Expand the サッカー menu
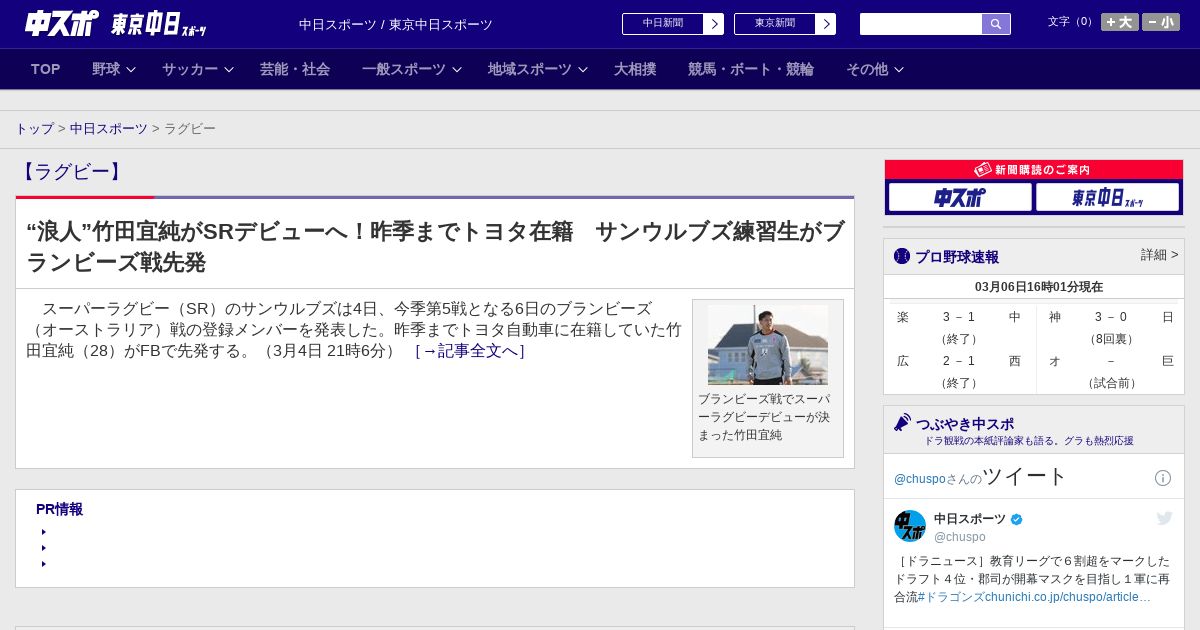Screen dimensions: 1200x630 click(198, 69)
